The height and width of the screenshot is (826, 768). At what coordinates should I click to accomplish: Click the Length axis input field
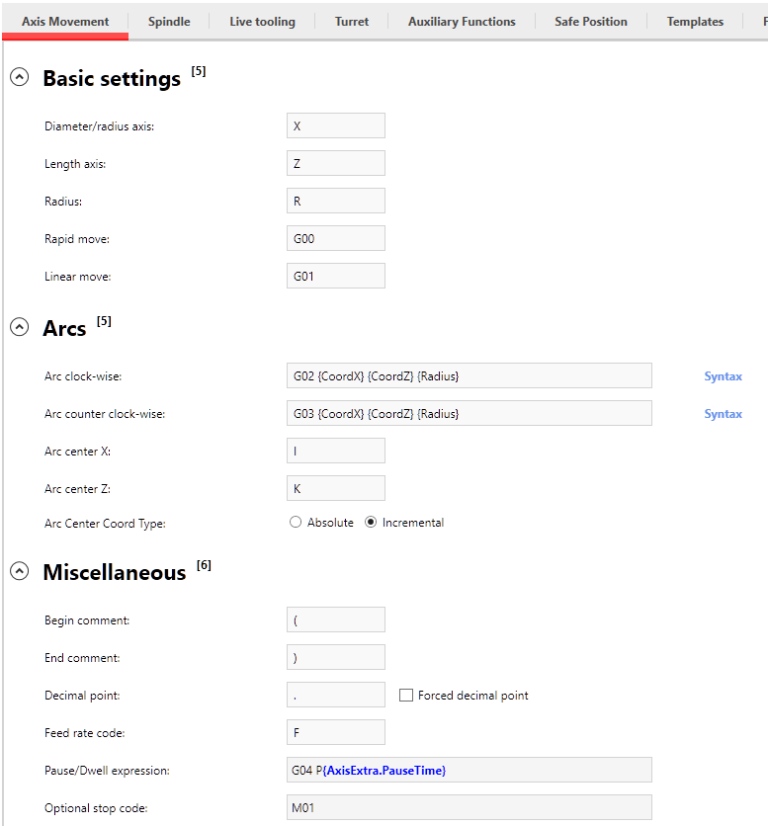click(336, 163)
